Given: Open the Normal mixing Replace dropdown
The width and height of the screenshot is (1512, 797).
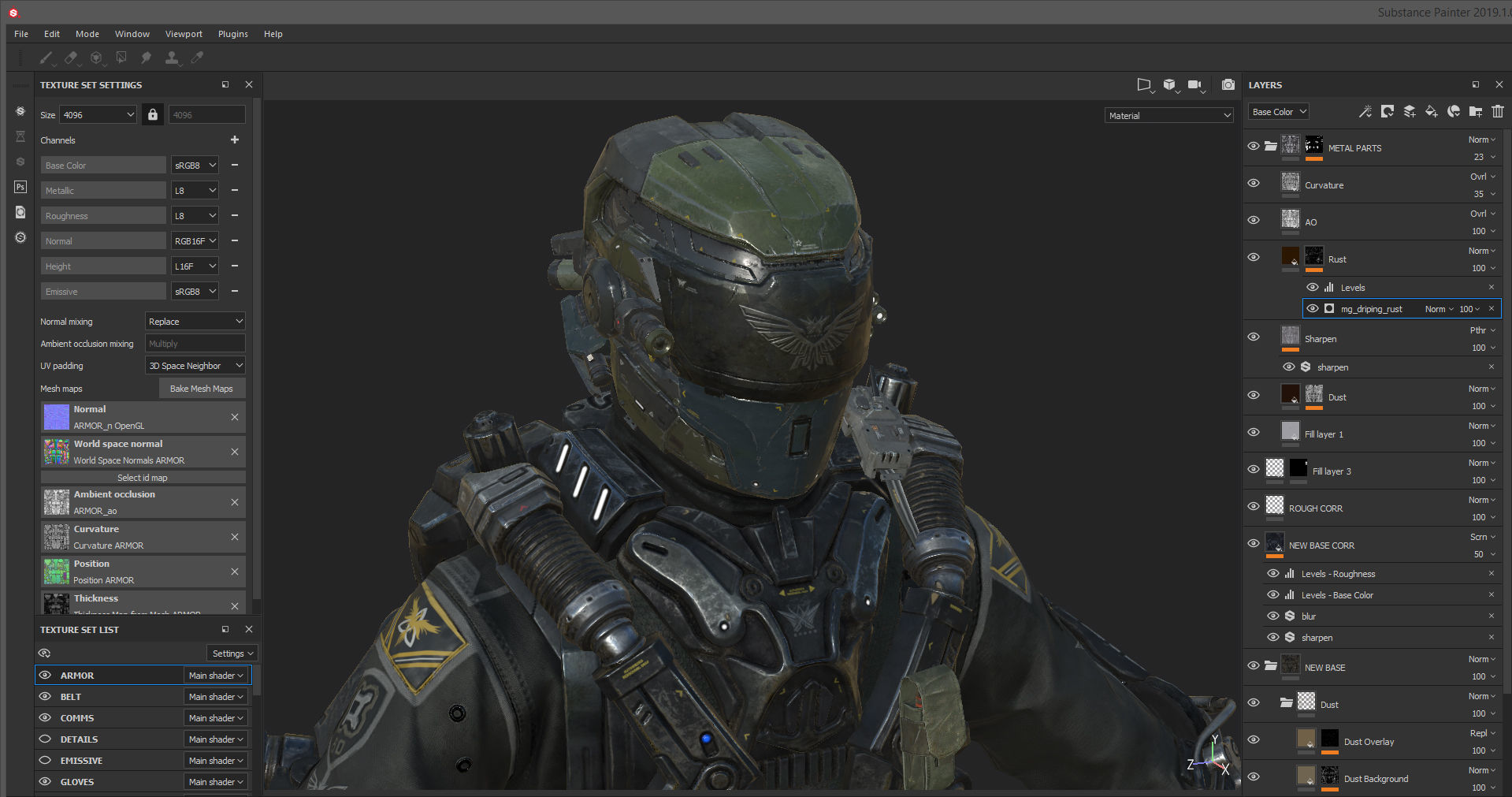Looking at the screenshot, I should [x=195, y=322].
